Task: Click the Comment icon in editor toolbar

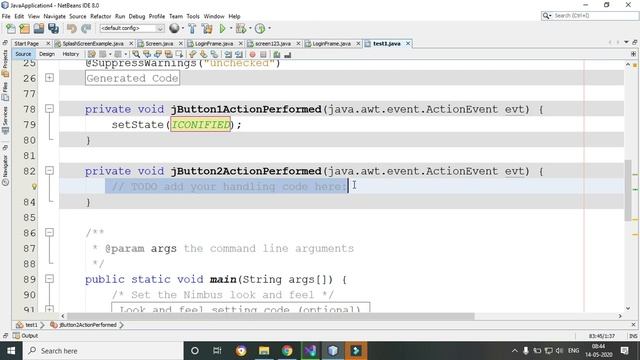Action: (277, 54)
